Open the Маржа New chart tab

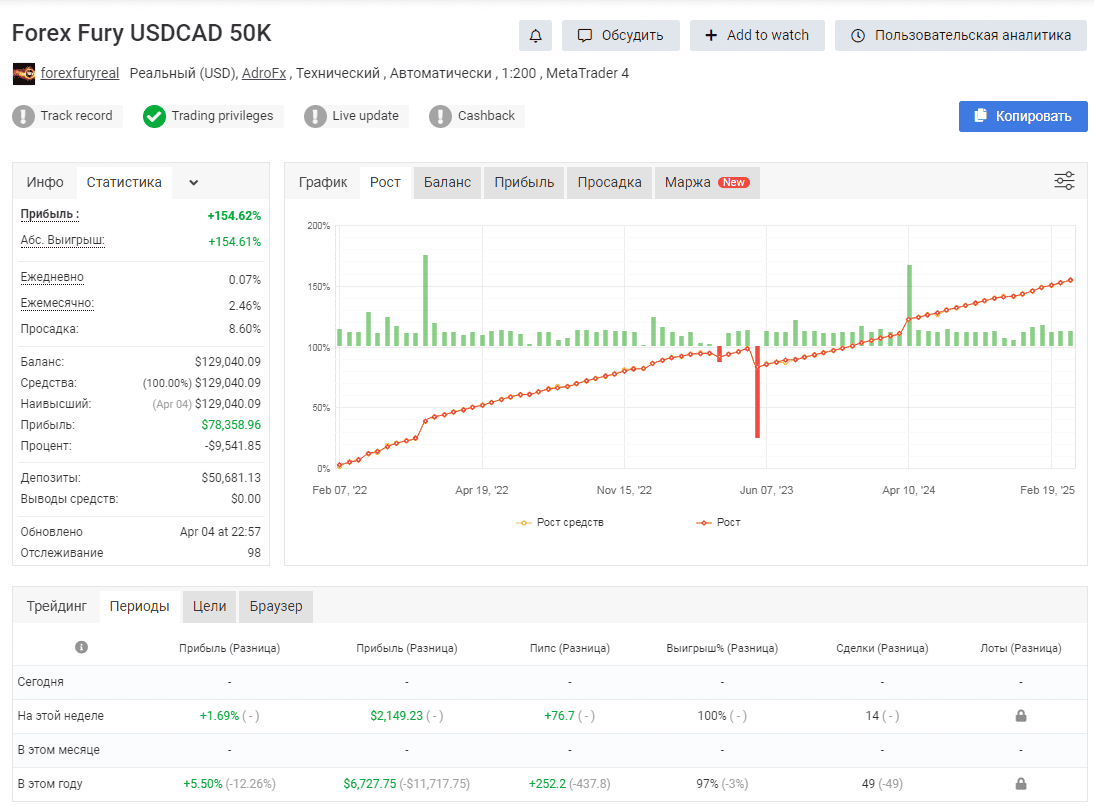(x=707, y=183)
